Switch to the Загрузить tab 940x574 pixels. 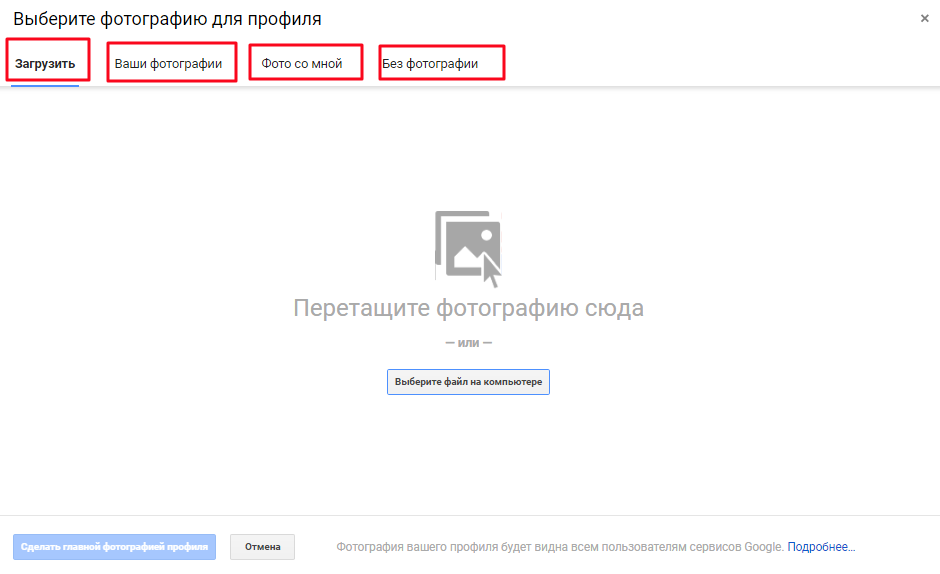tap(45, 64)
